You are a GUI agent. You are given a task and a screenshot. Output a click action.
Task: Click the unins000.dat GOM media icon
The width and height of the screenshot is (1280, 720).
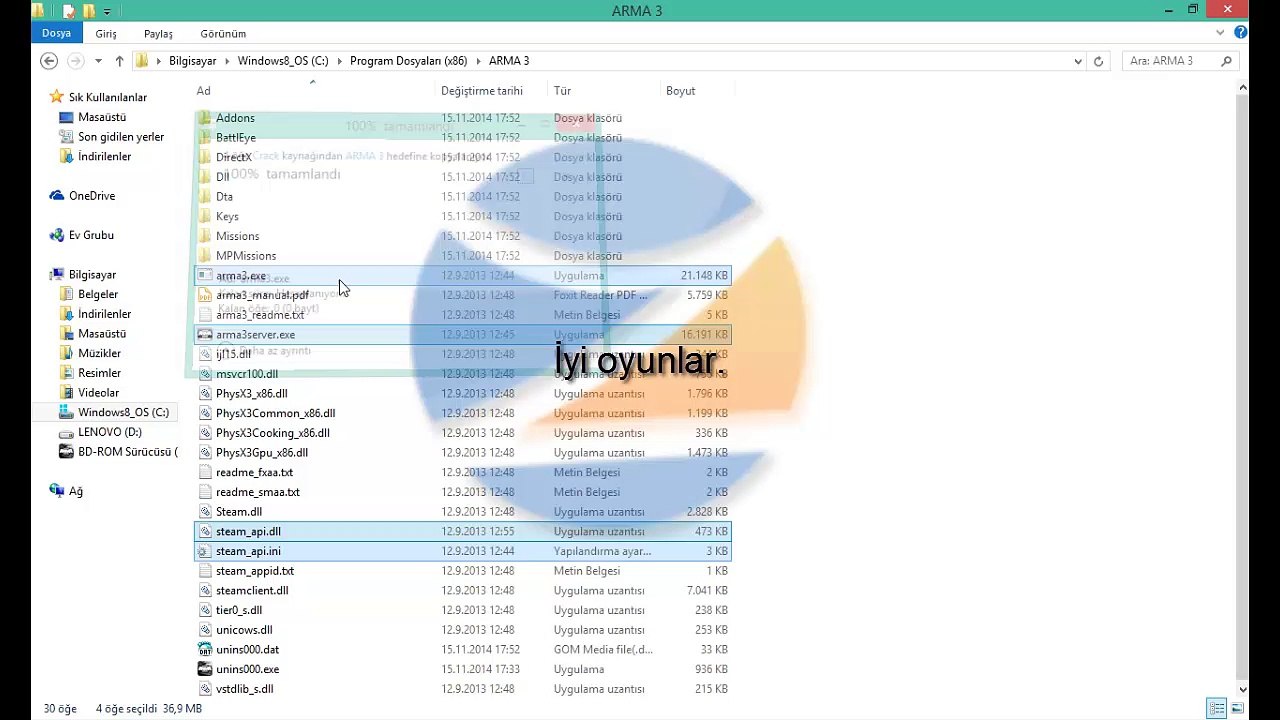pyautogui.click(x=205, y=650)
